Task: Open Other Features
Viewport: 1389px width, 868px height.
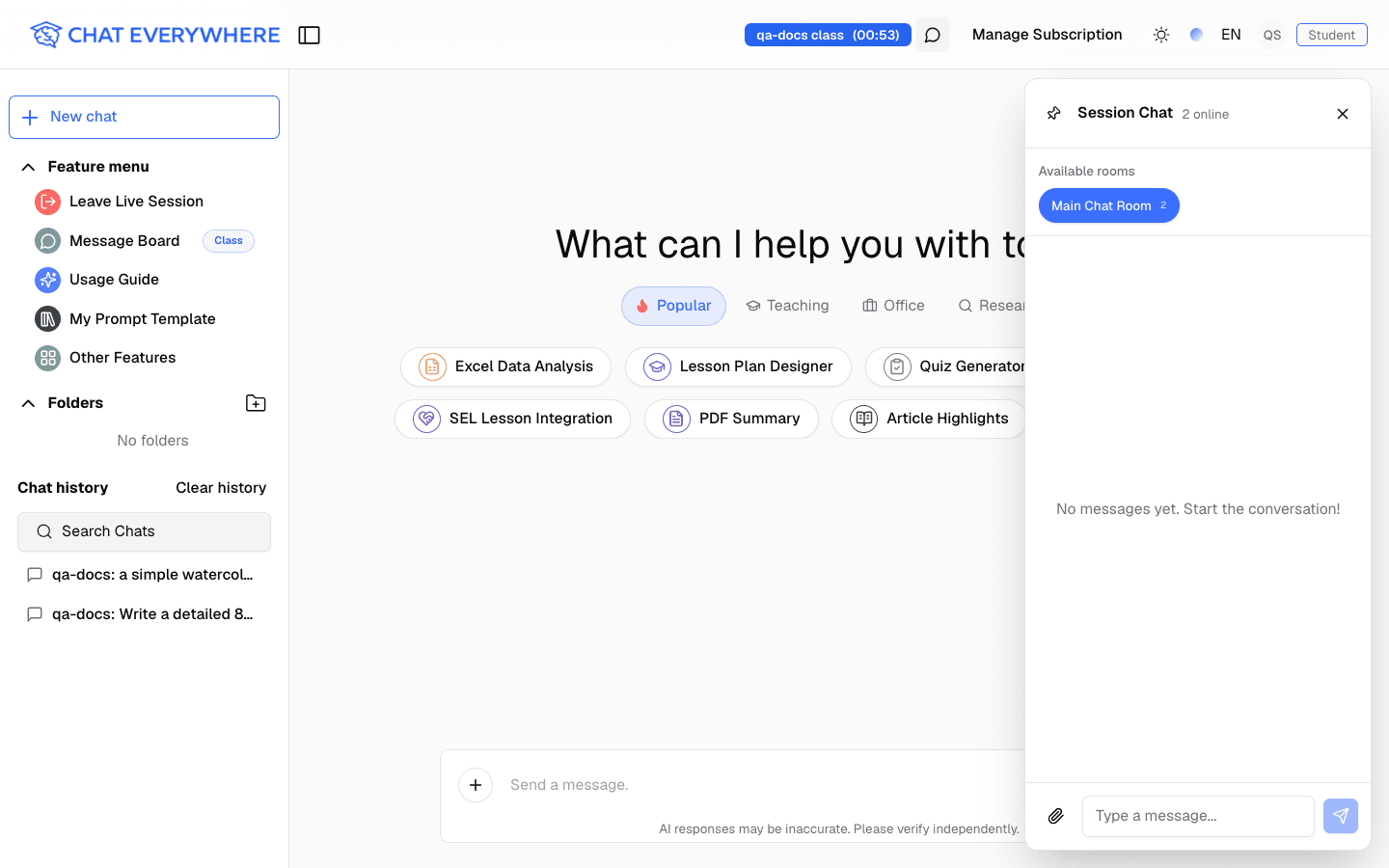Action: point(123,358)
